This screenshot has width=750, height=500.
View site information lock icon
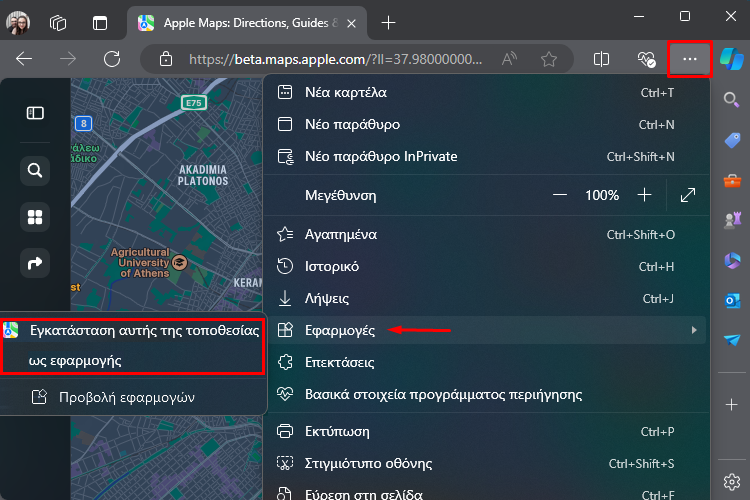[165, 59]
